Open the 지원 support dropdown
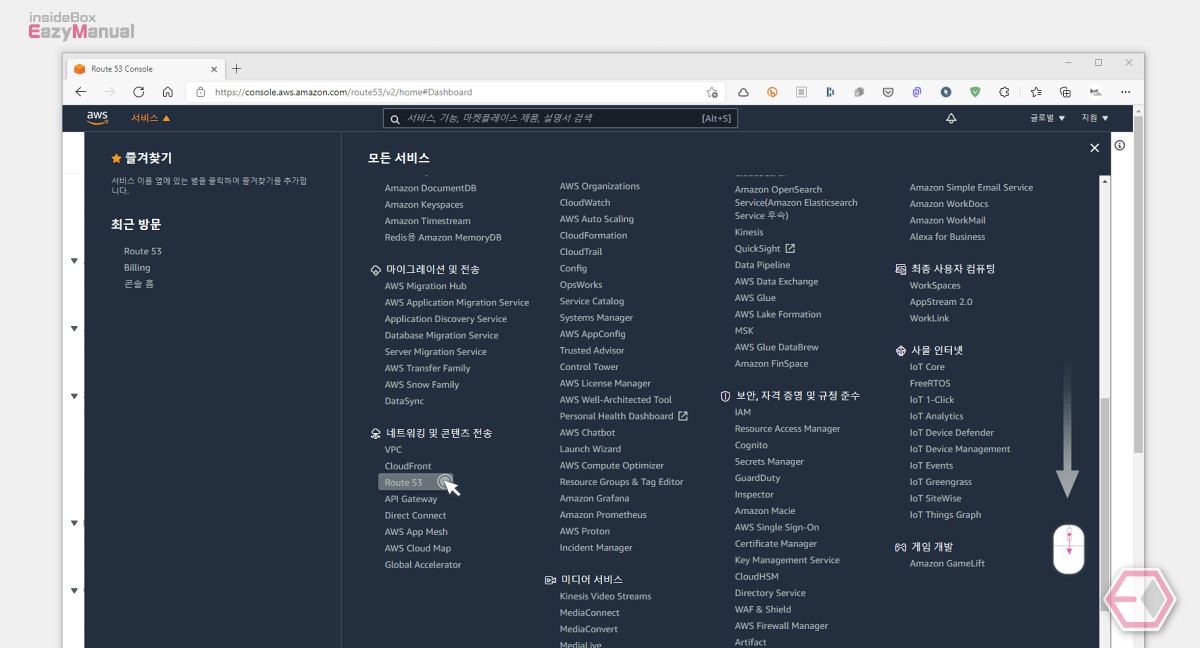This screenshot has width=1200, height=648. coord(1095,118)
